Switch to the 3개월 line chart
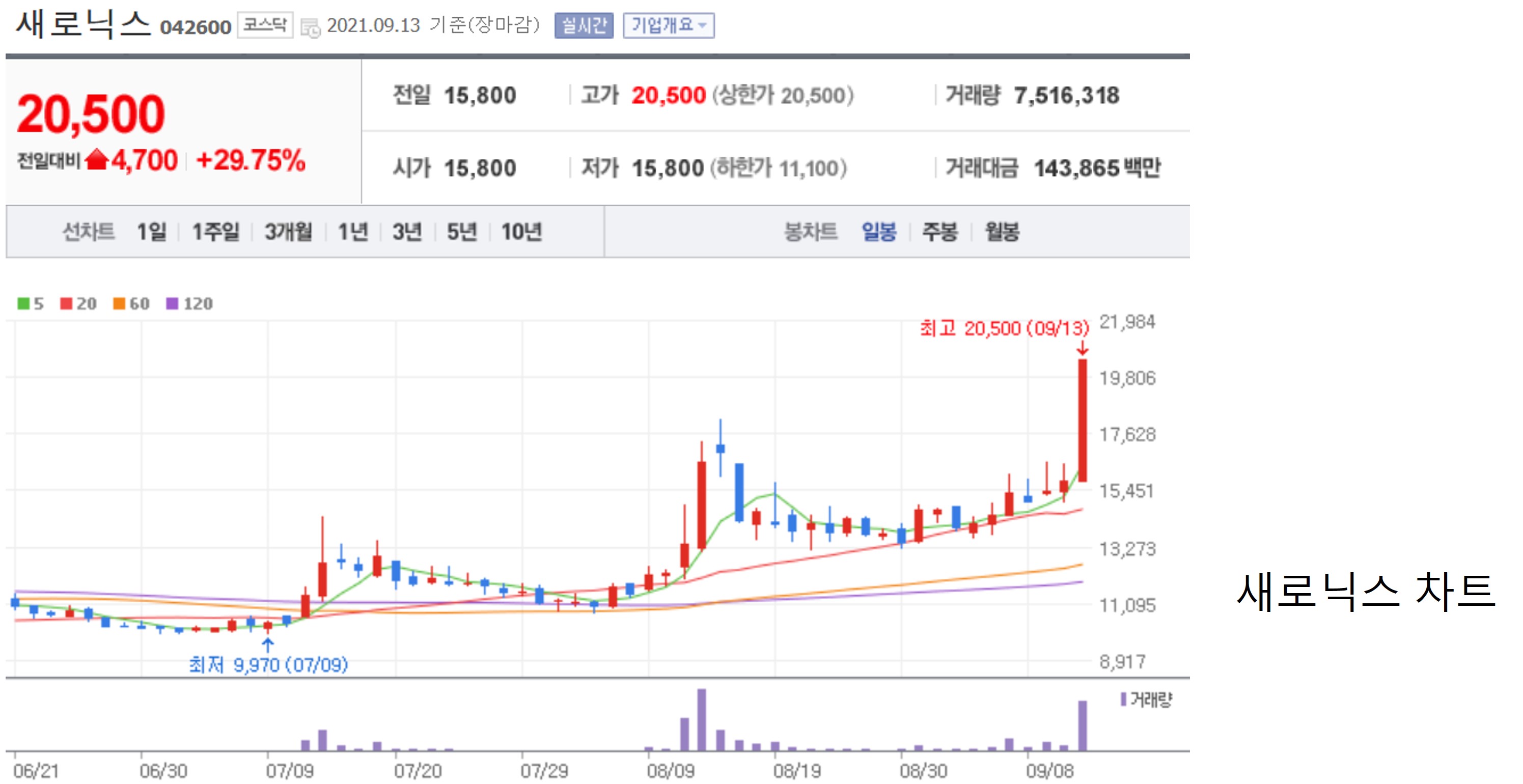Screen dimensions: 1523x784 (289, 232)
